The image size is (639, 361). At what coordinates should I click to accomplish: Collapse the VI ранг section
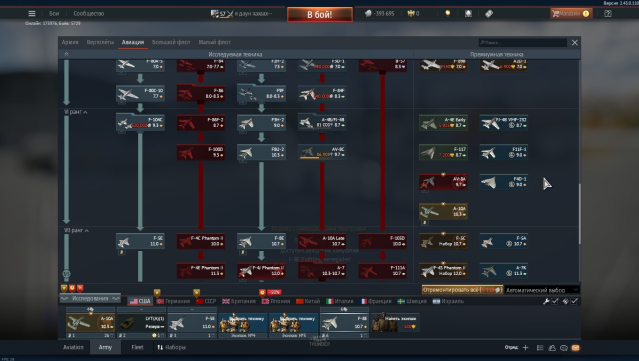[76, 112]
